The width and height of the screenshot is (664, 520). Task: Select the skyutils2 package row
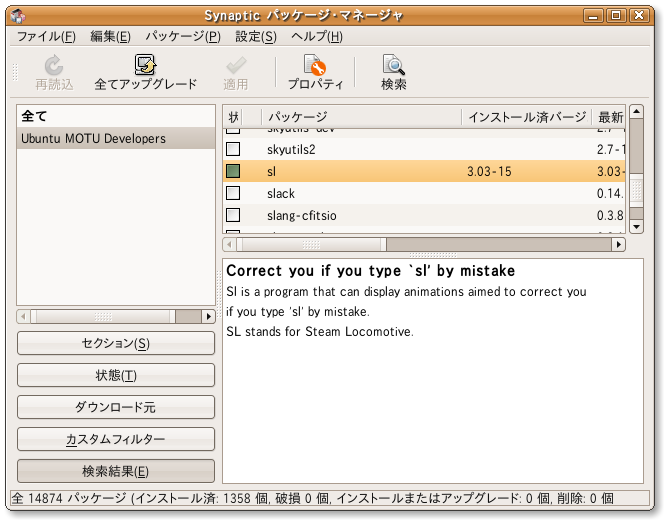(424, 149)
